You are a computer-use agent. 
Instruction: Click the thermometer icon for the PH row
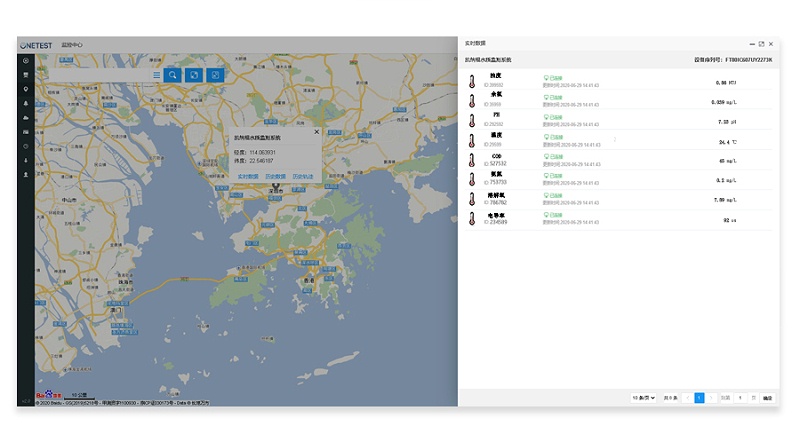point(472,120)
